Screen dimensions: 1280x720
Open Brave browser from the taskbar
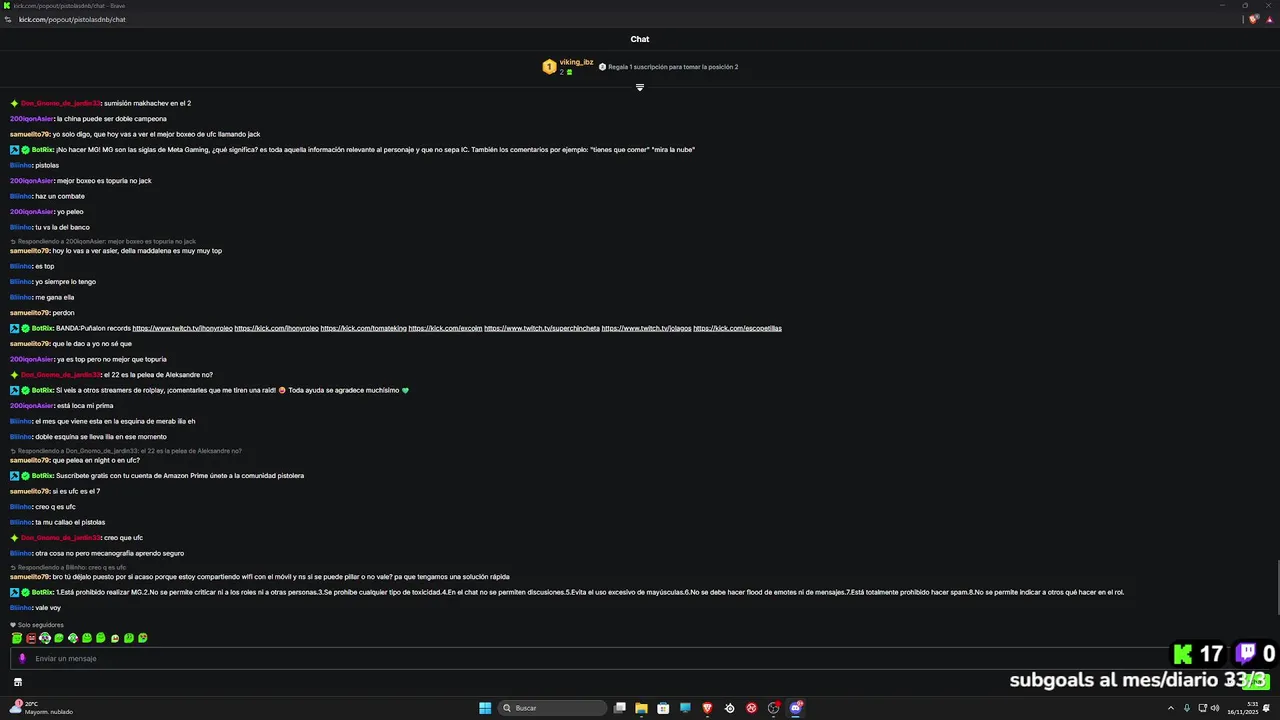pyautogui.click(x=707, y=708)
